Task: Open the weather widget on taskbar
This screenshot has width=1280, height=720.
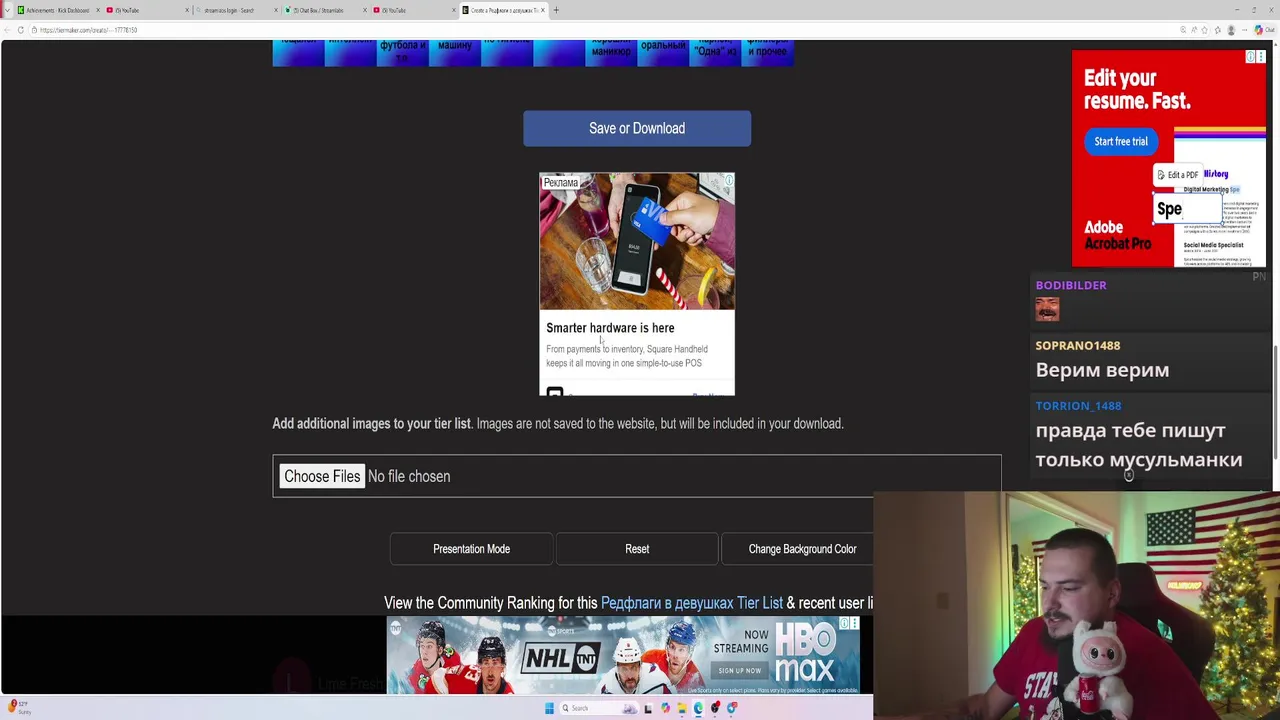Action: click(x=18, y=707)
